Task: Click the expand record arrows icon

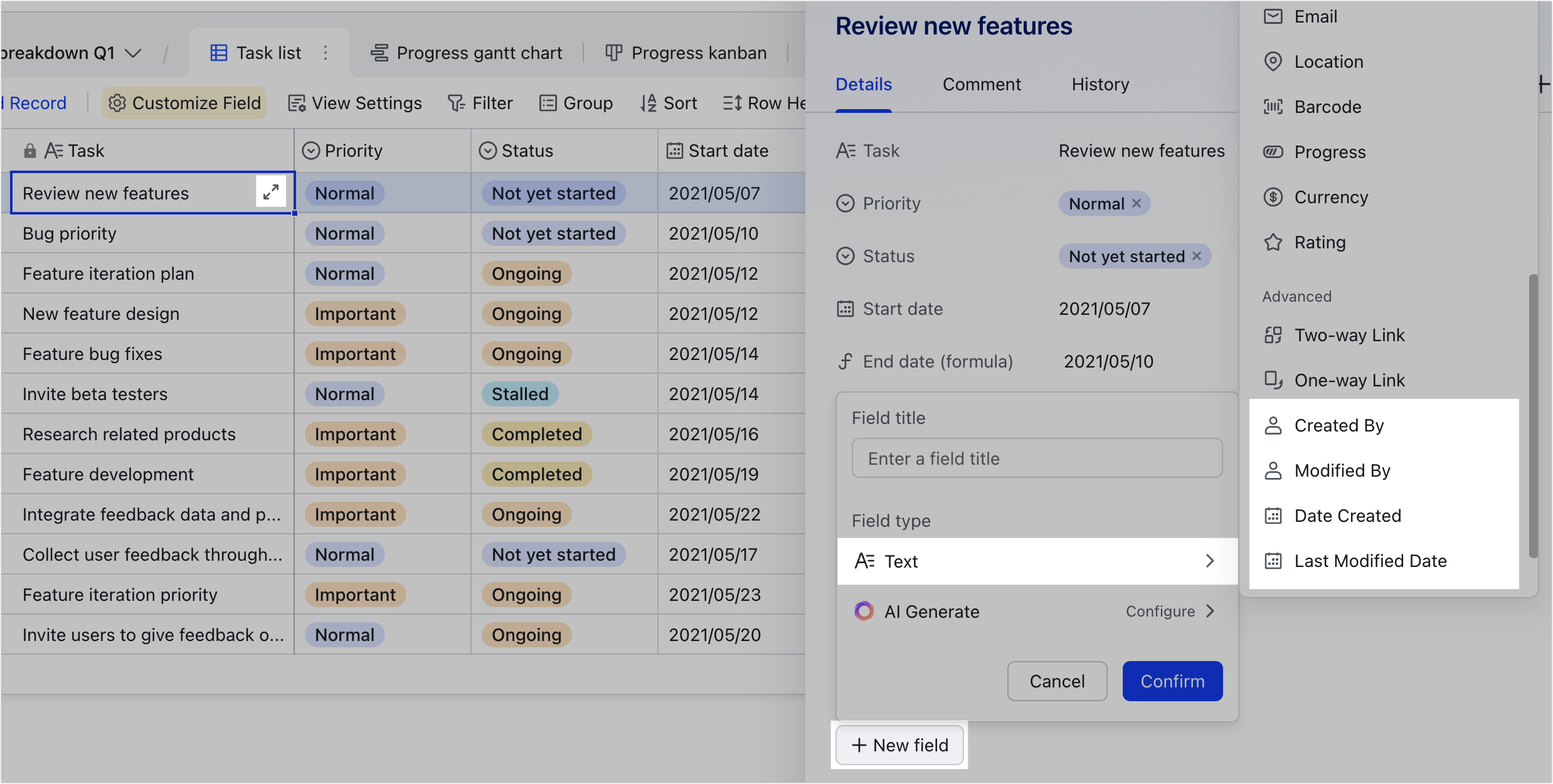Action: click(271, 192)
